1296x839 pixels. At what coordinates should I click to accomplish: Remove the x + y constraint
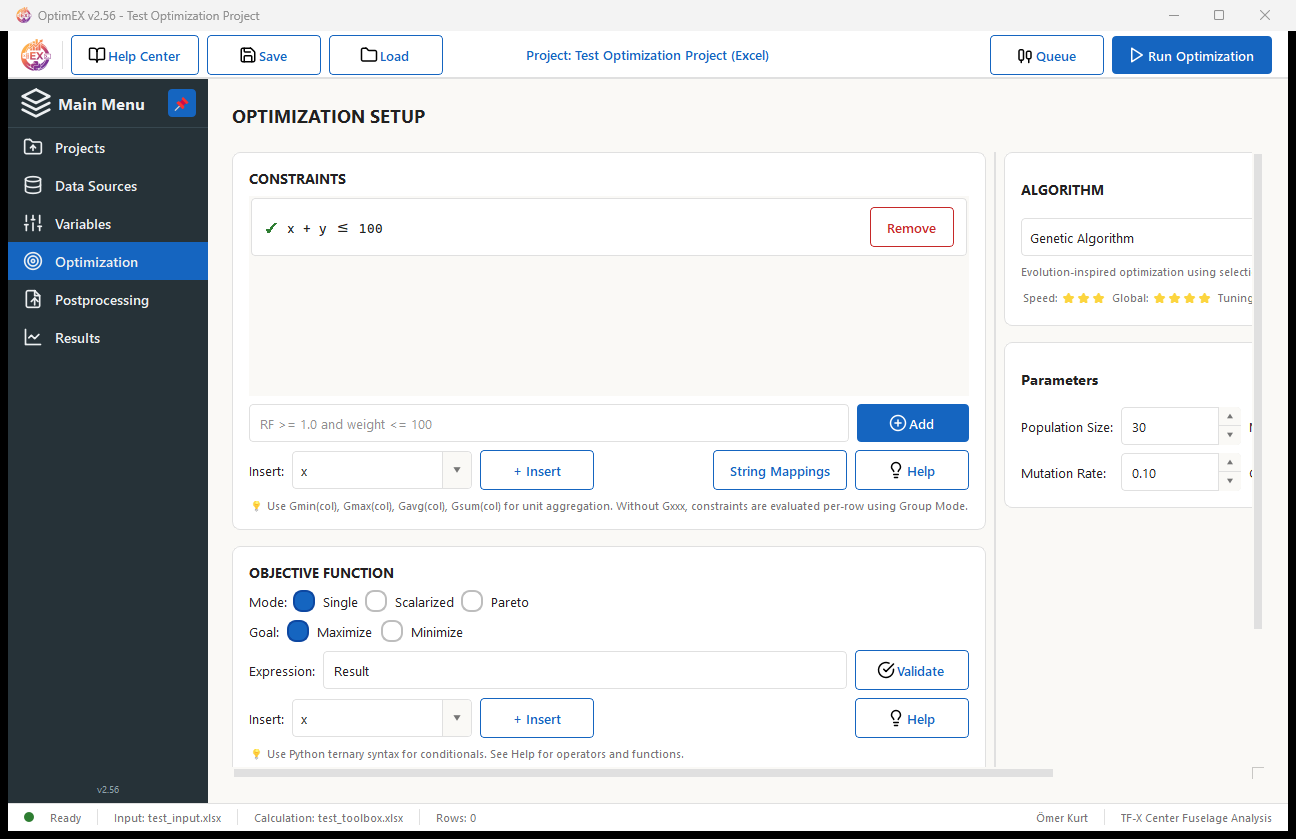point(911,227)
